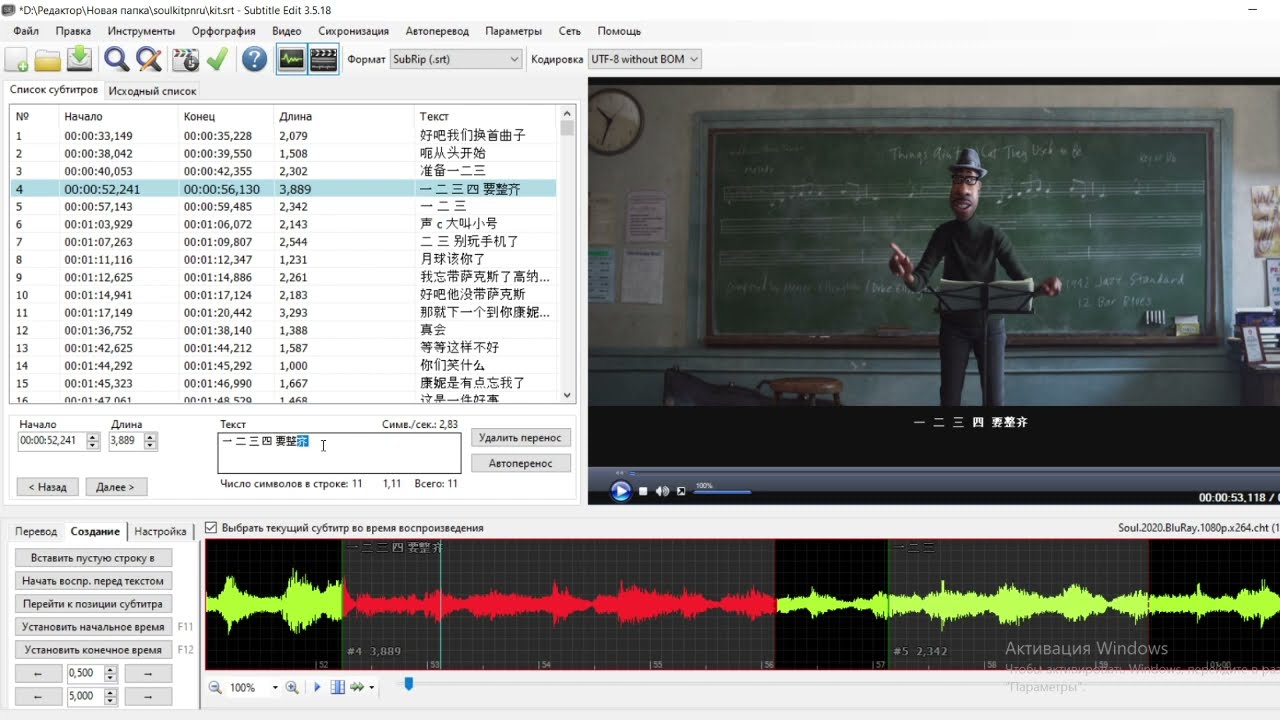Viewport: 1280px width, 720px height.
Task: Click Установить конечное время button
Action: 93,649
